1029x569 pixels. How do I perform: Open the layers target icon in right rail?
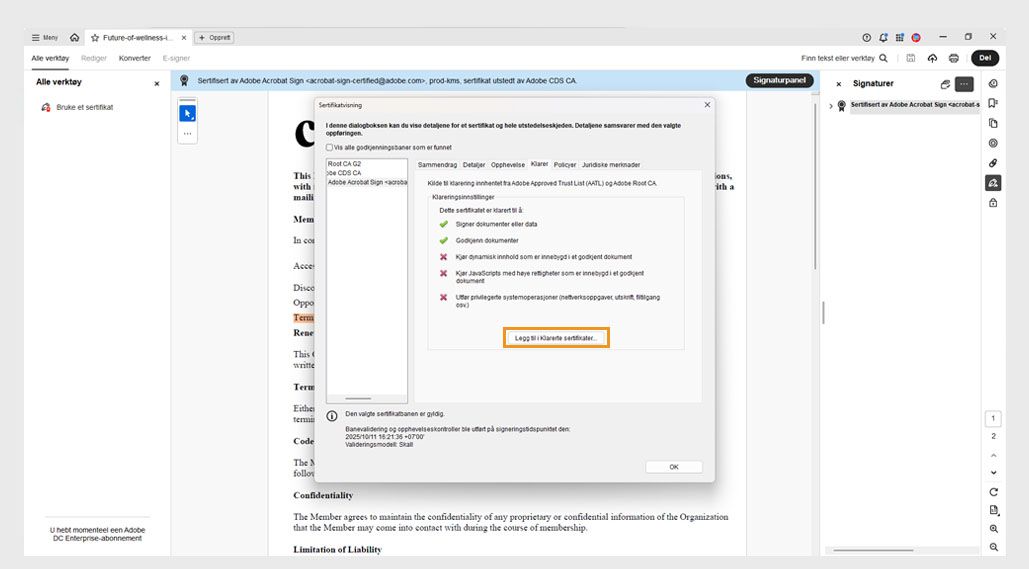click(x=993, y=143)
